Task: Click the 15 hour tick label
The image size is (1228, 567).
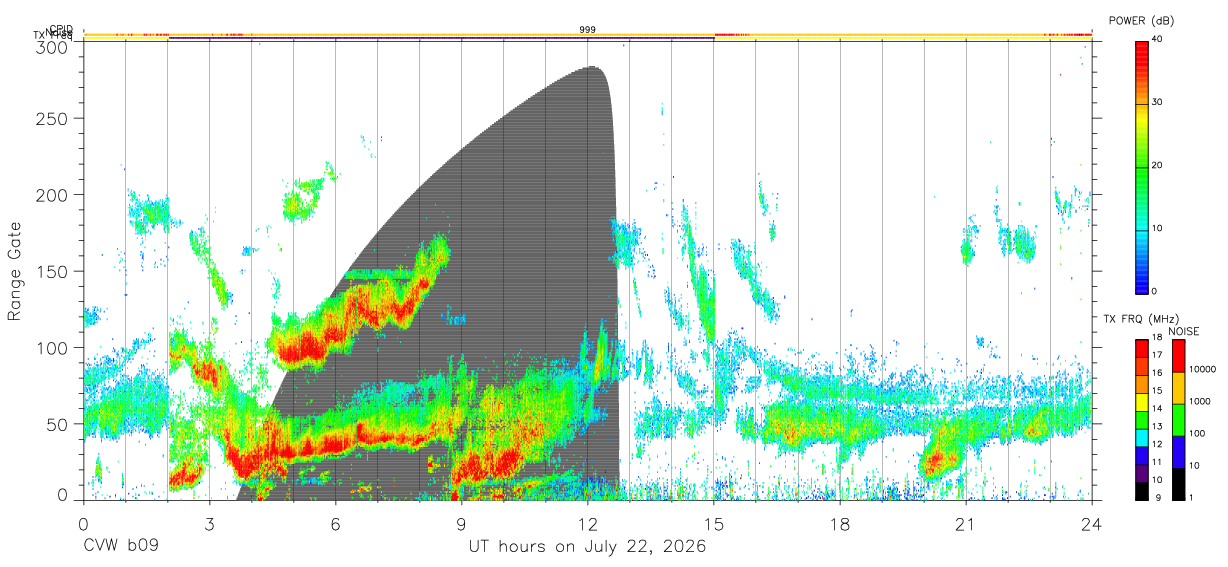Action: coord(714,524)
